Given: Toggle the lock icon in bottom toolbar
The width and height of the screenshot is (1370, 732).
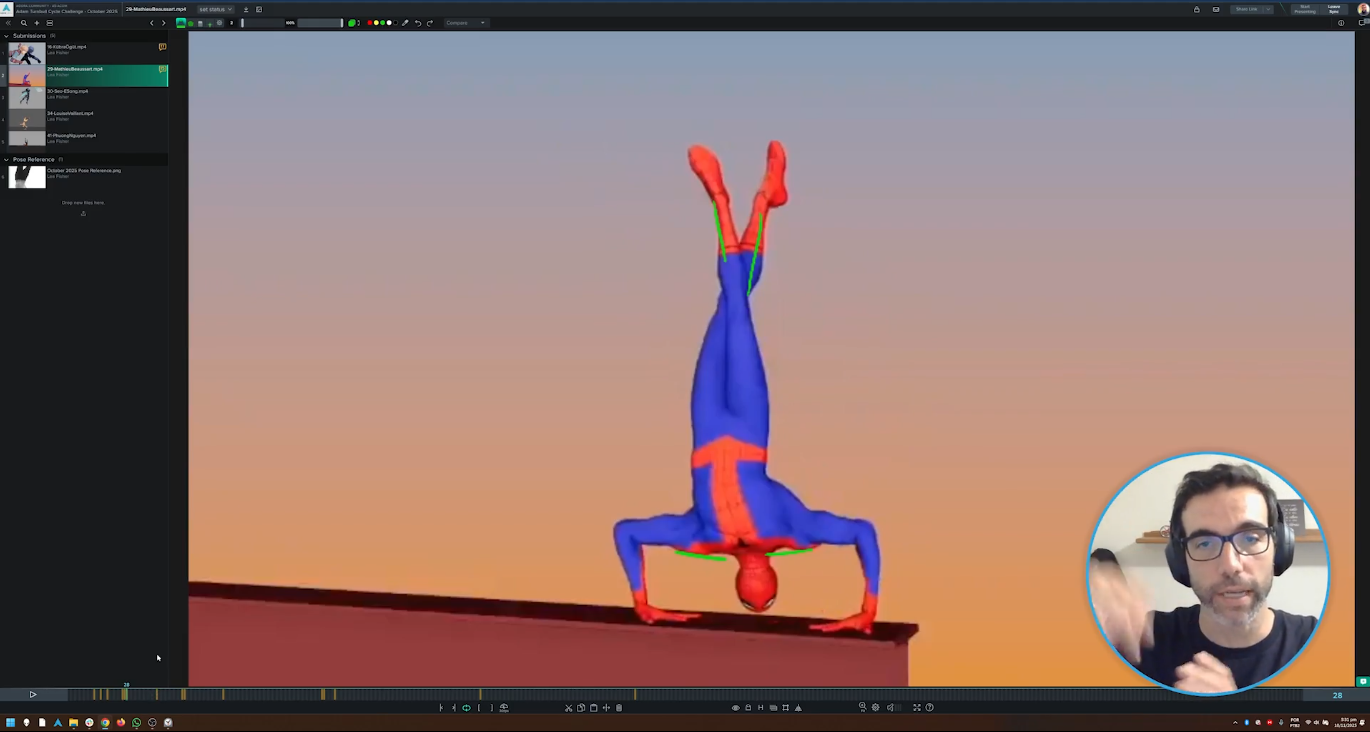Looking at the screenshot, I should coord(748,708).
